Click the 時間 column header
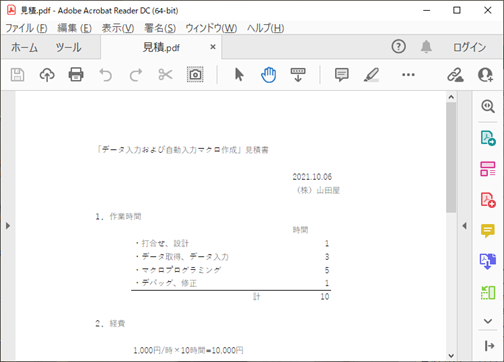This screenshot has width=504, height=362. click(300, 230)
